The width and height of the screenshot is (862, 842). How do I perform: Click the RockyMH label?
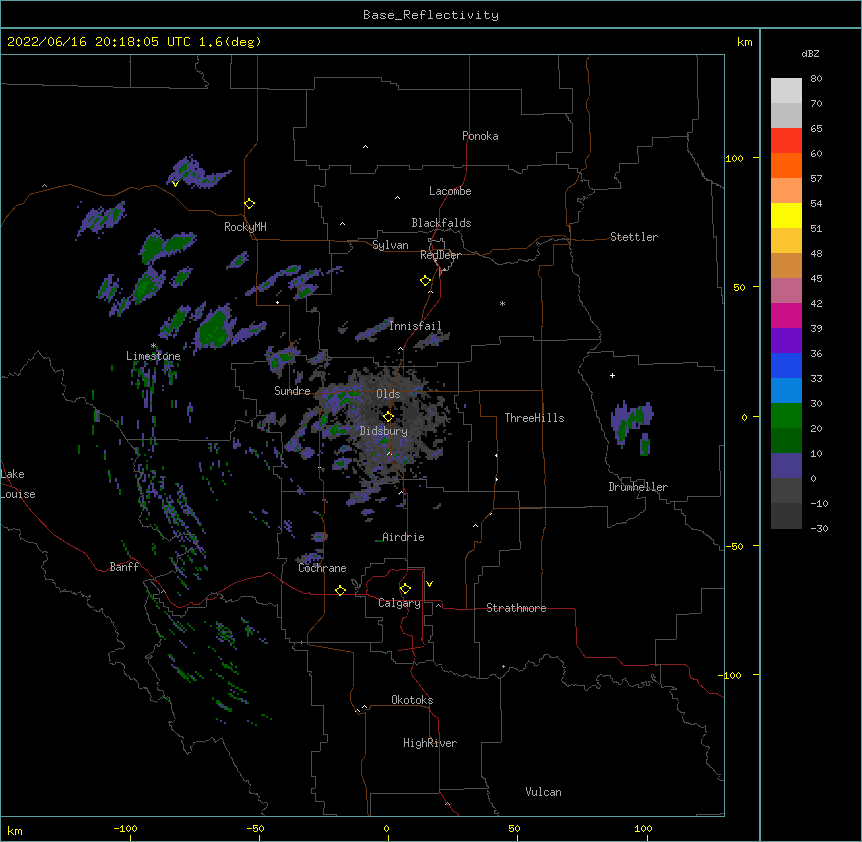[x=245, y=226]
